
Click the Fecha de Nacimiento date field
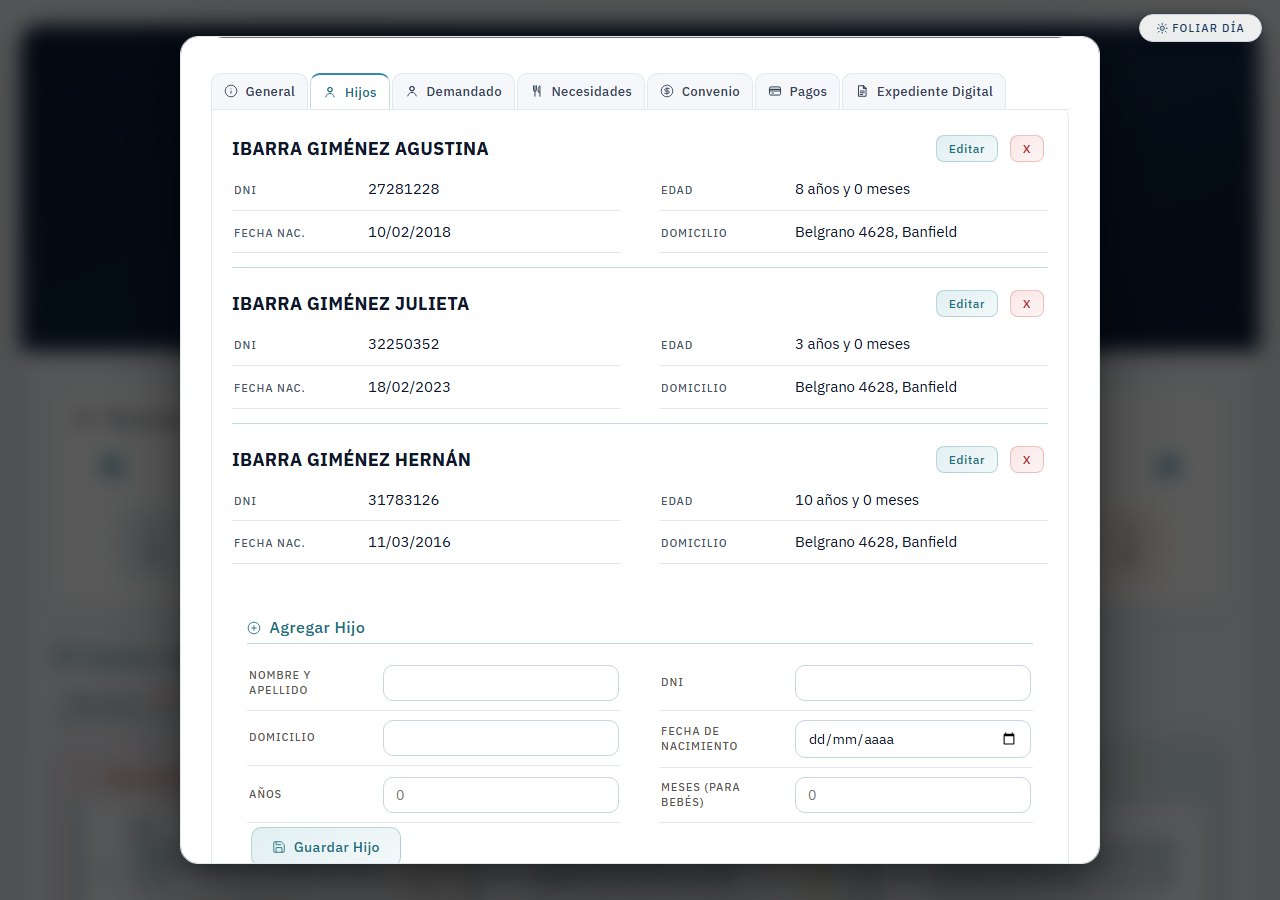[x=913, y=739]
